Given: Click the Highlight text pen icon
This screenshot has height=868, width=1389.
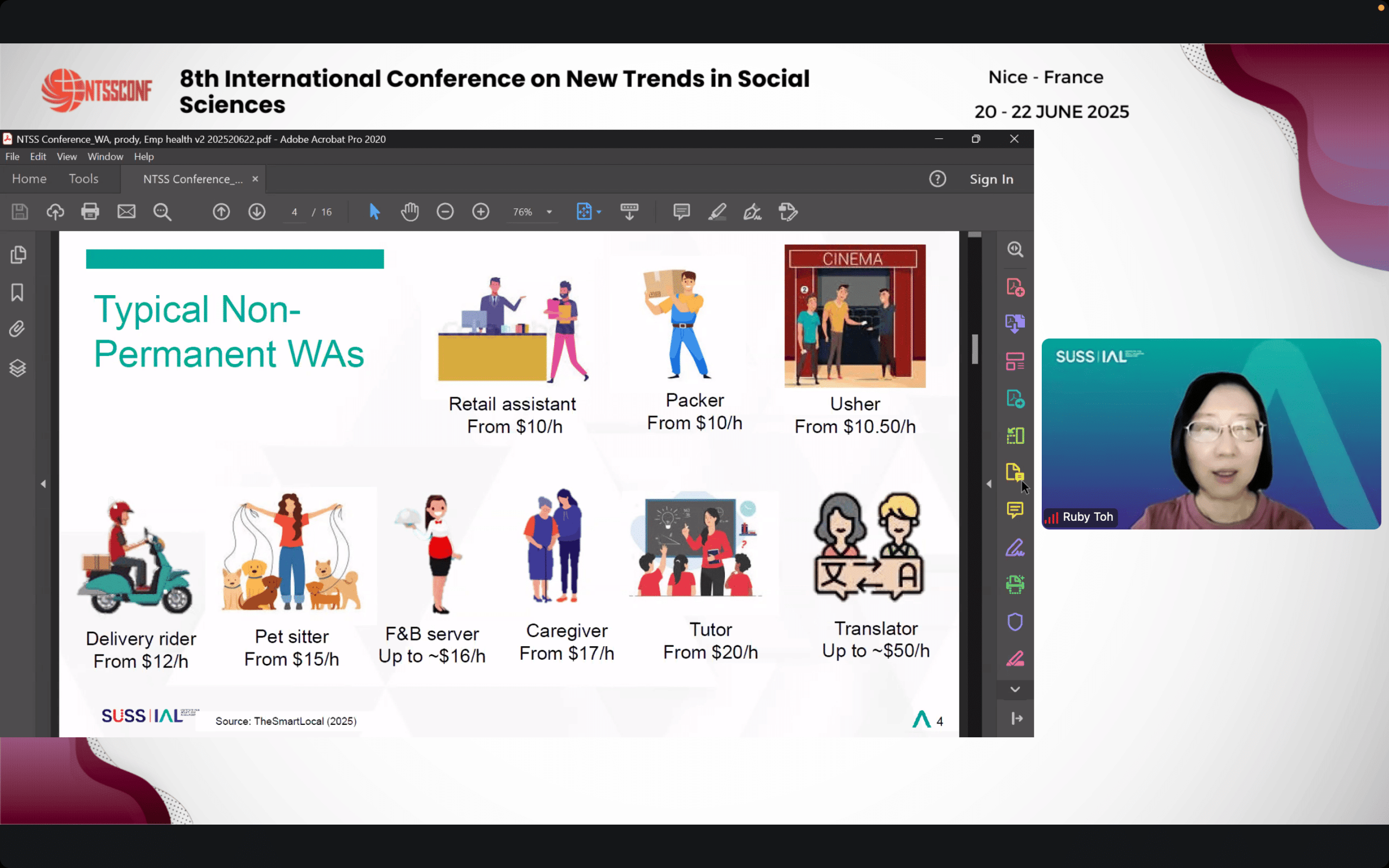Looking at the screenshot, I should [717, 212].
